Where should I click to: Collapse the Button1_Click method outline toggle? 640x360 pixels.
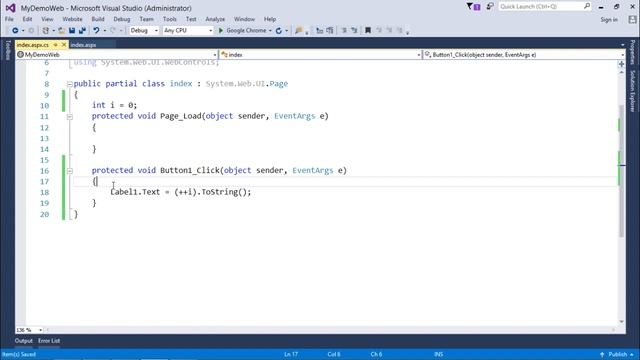(x=69, y=171)
